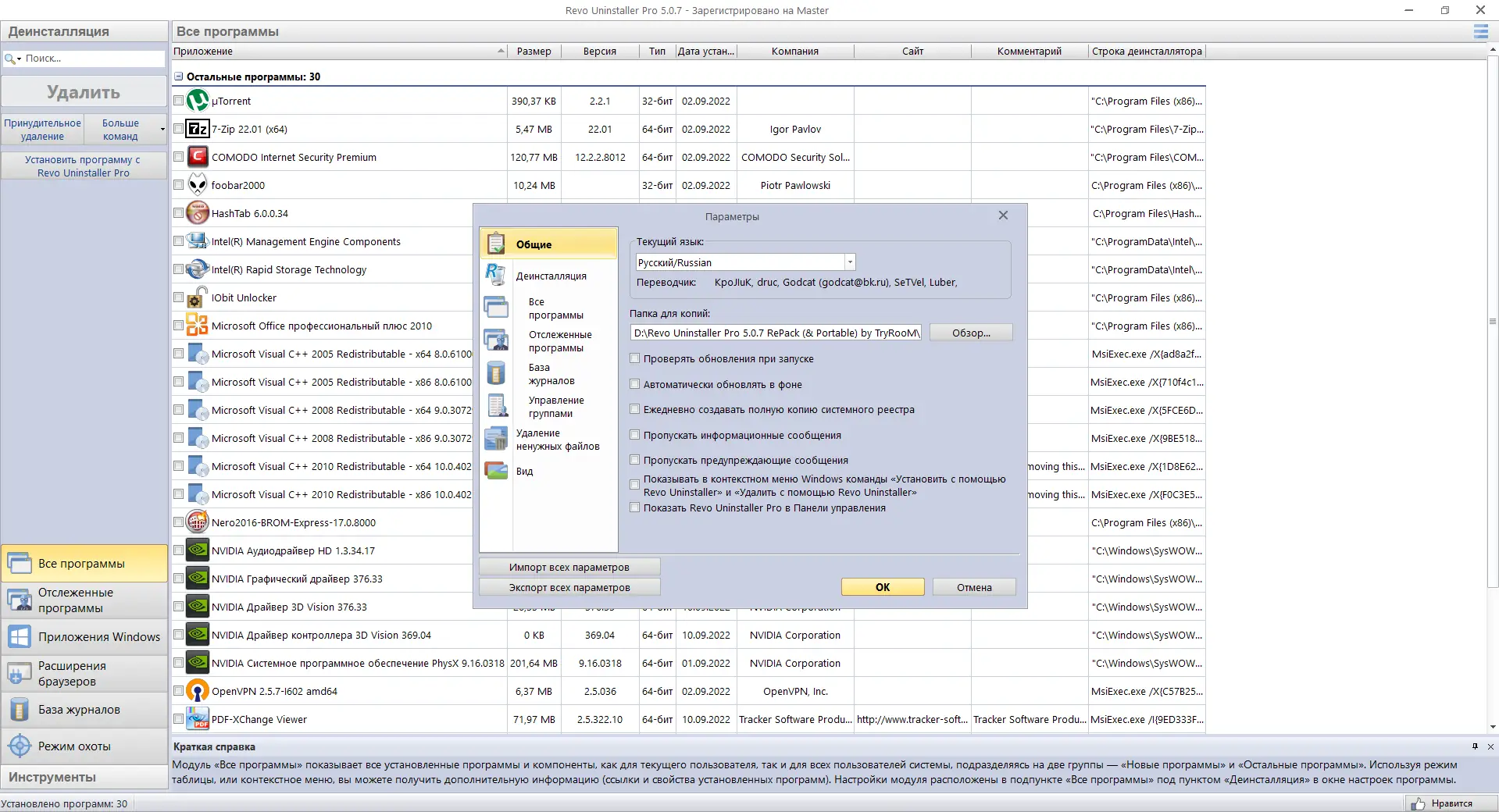
Task: Click the Обзор... browse button
Action: [971, 333]
